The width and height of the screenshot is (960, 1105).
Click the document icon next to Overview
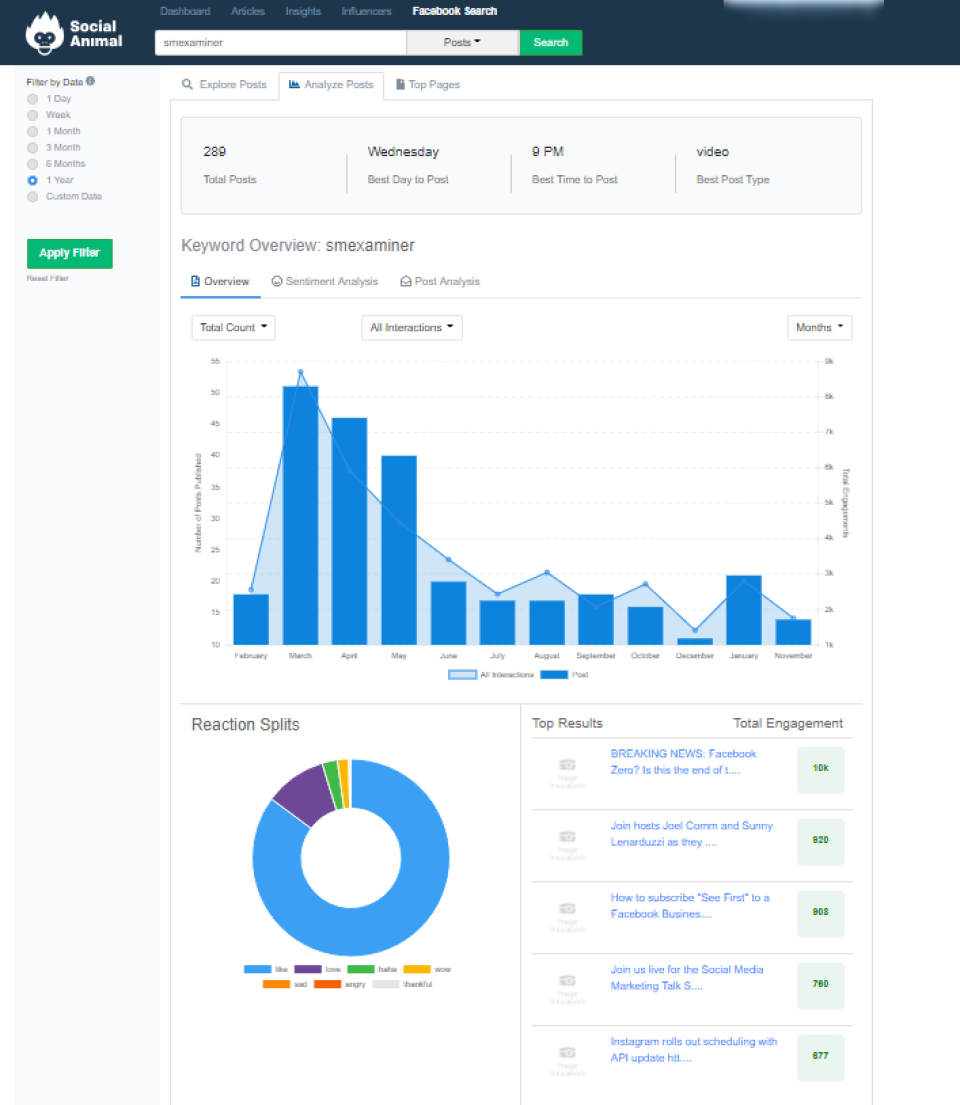tap(196, 281)
